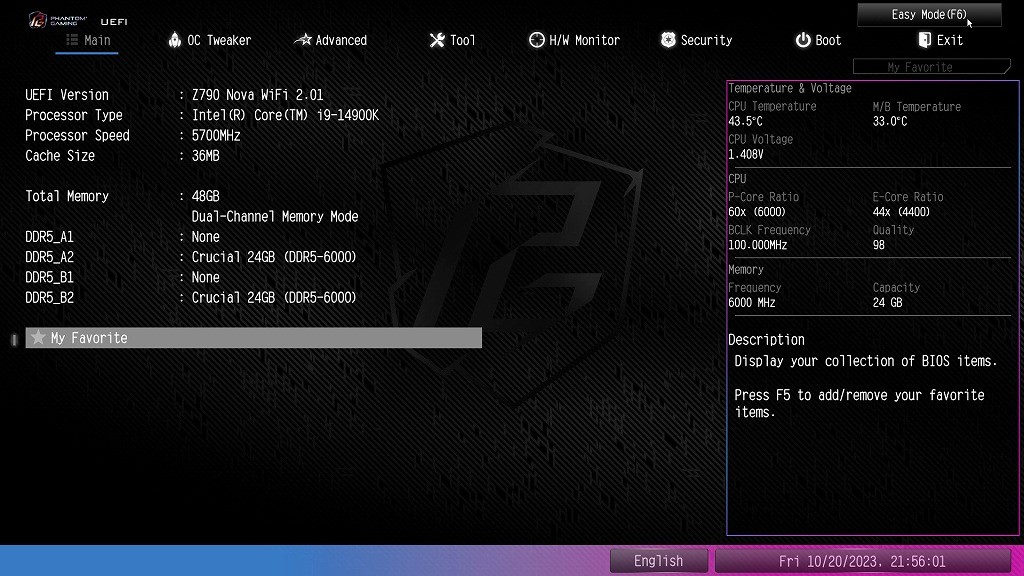The width and height of the screenshot is (1024, 576).
Task: Click the CPU Temperature 43.5°C reading
Action: tap(745, 121)
